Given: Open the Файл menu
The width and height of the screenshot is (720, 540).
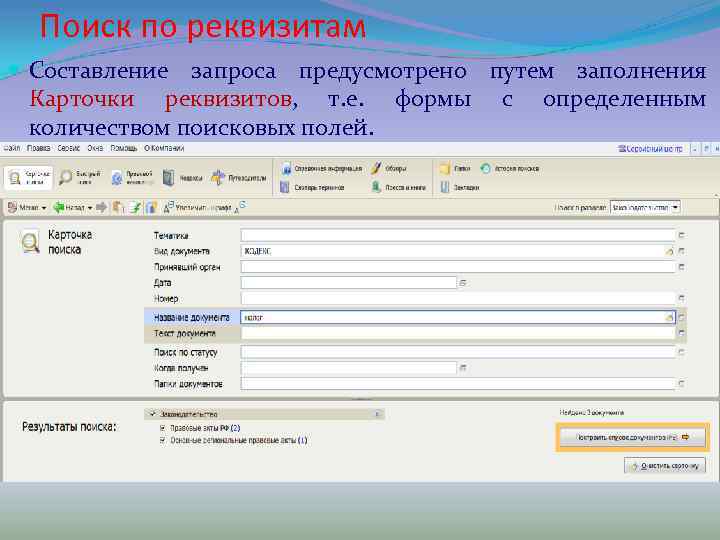Looking at the screenshot, I should [x=11, y=148].
